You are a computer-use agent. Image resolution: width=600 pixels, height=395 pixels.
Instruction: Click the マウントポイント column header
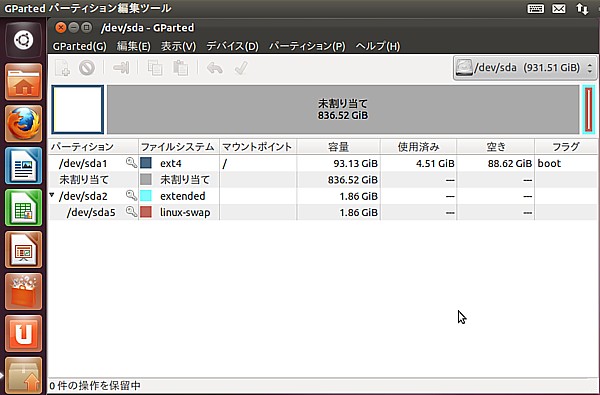coord(258,147)
